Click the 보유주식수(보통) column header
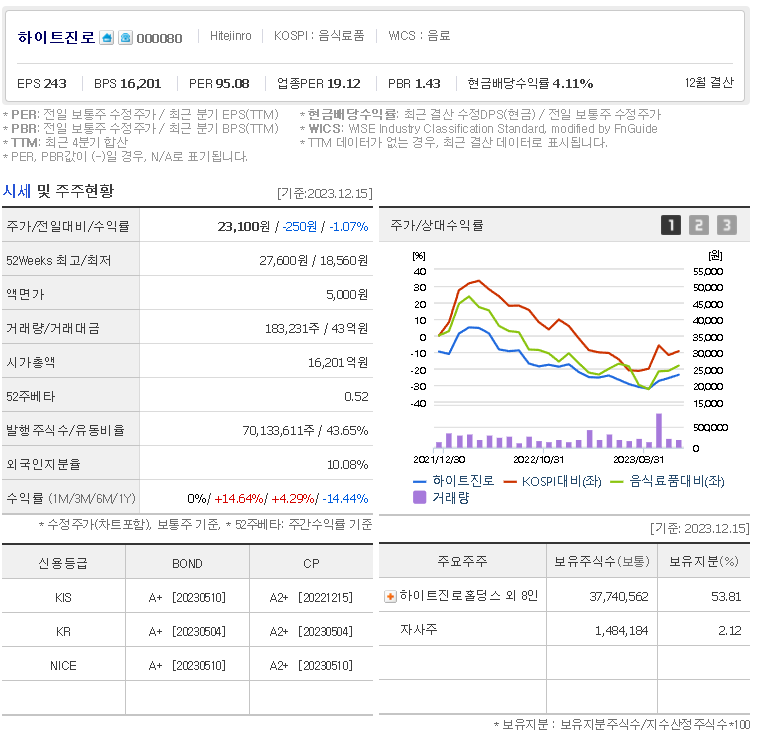Viewport: 757px width, 743px height. click(x=602, y=561)
